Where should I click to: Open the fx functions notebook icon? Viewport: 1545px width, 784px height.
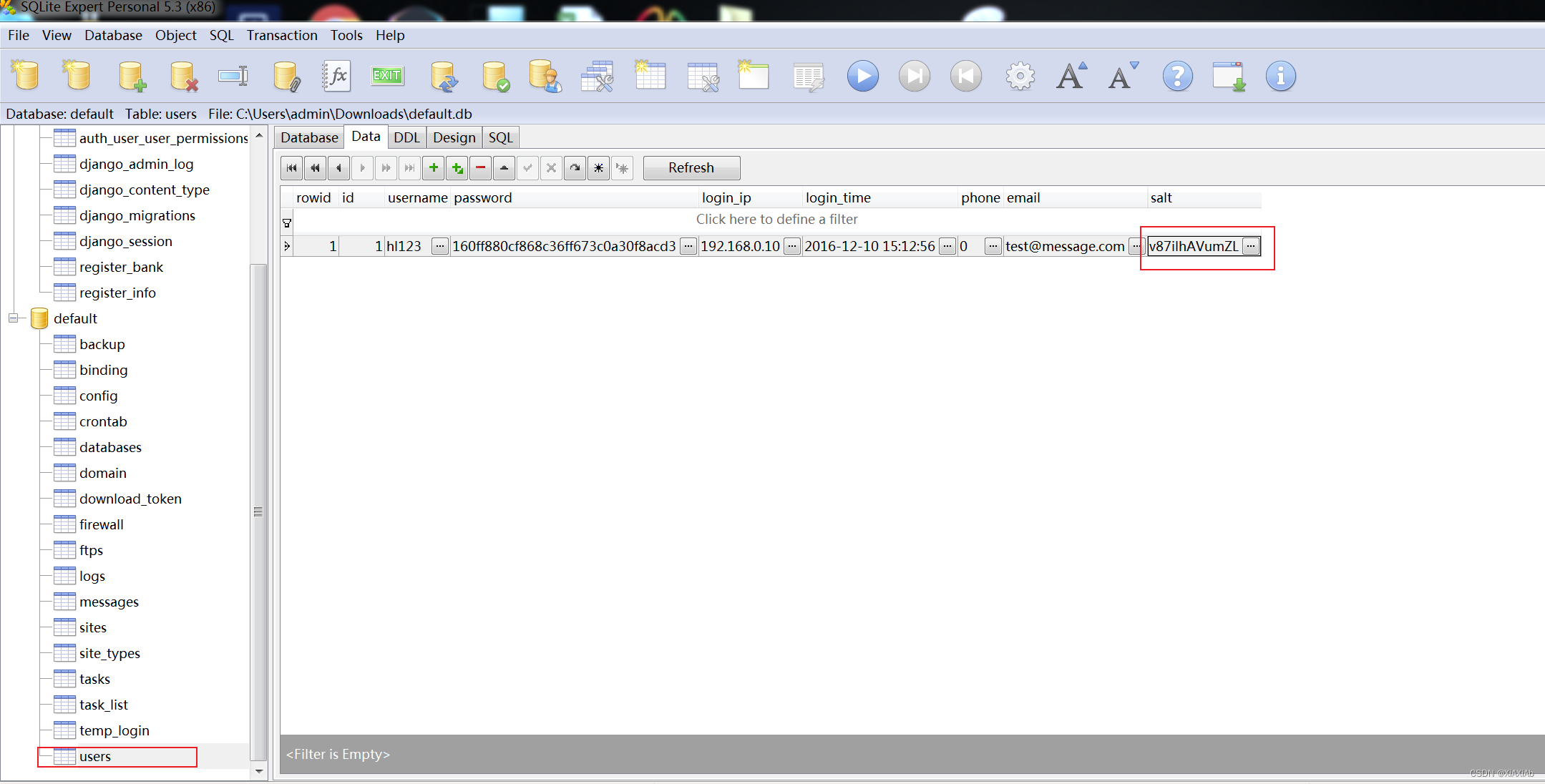pyautogui.click(x=336, y=76)
